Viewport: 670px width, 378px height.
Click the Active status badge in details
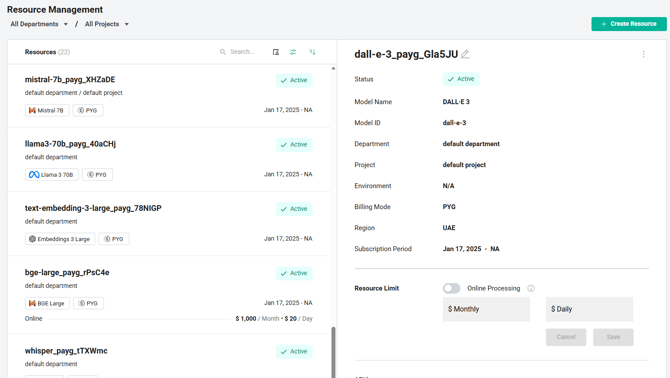point(461,79)
